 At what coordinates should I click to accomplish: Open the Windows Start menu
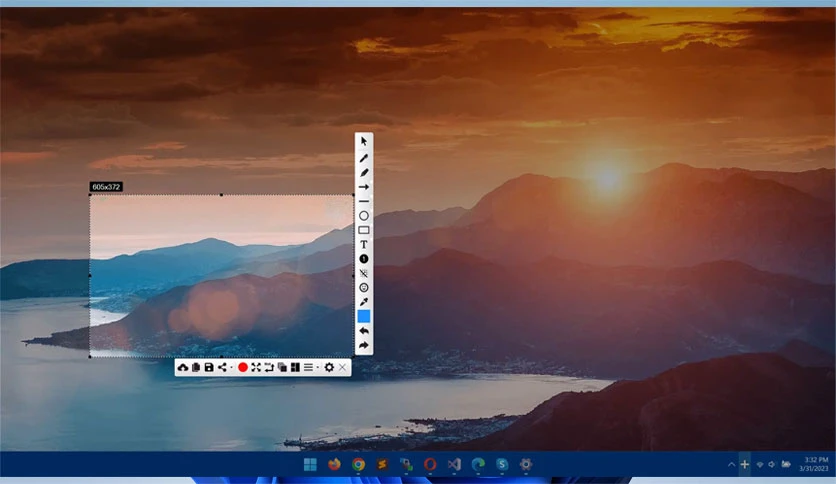310,465
